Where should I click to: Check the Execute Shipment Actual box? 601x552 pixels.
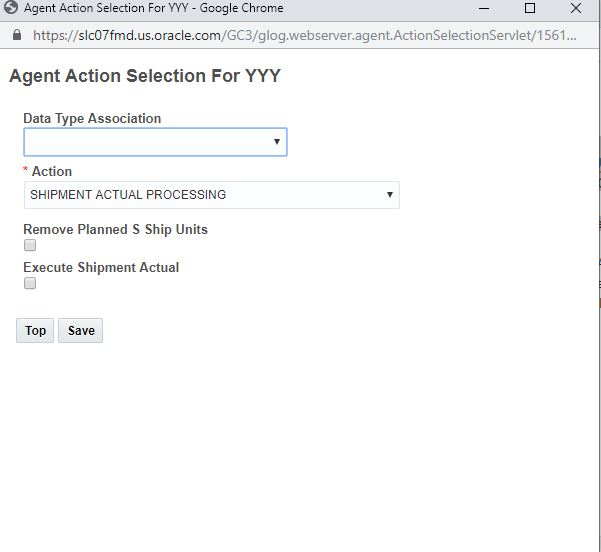point(30,283)
